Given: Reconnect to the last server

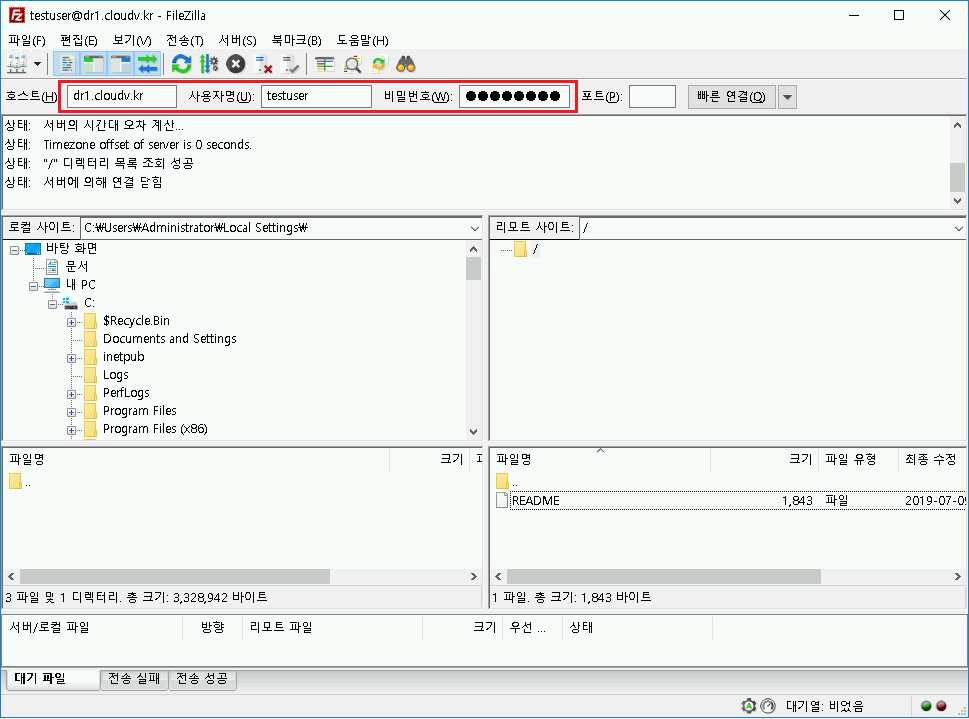Looking at the screenshot, I should [x=290, y=64].
